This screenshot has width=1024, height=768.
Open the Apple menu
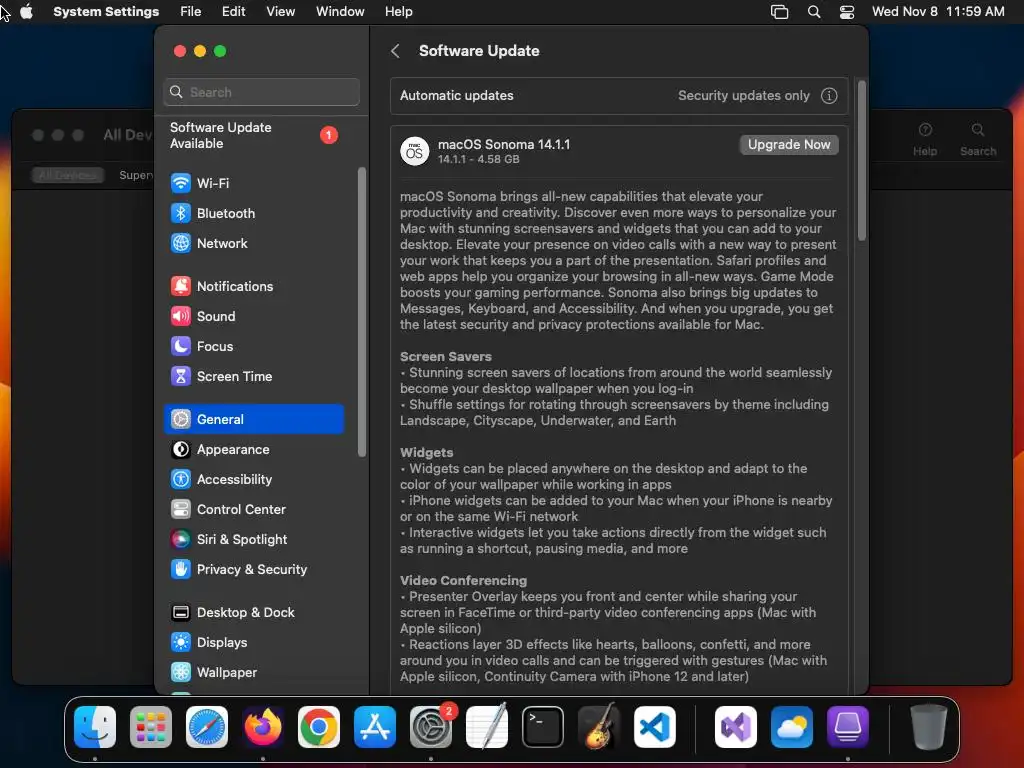tap(27, 12)
